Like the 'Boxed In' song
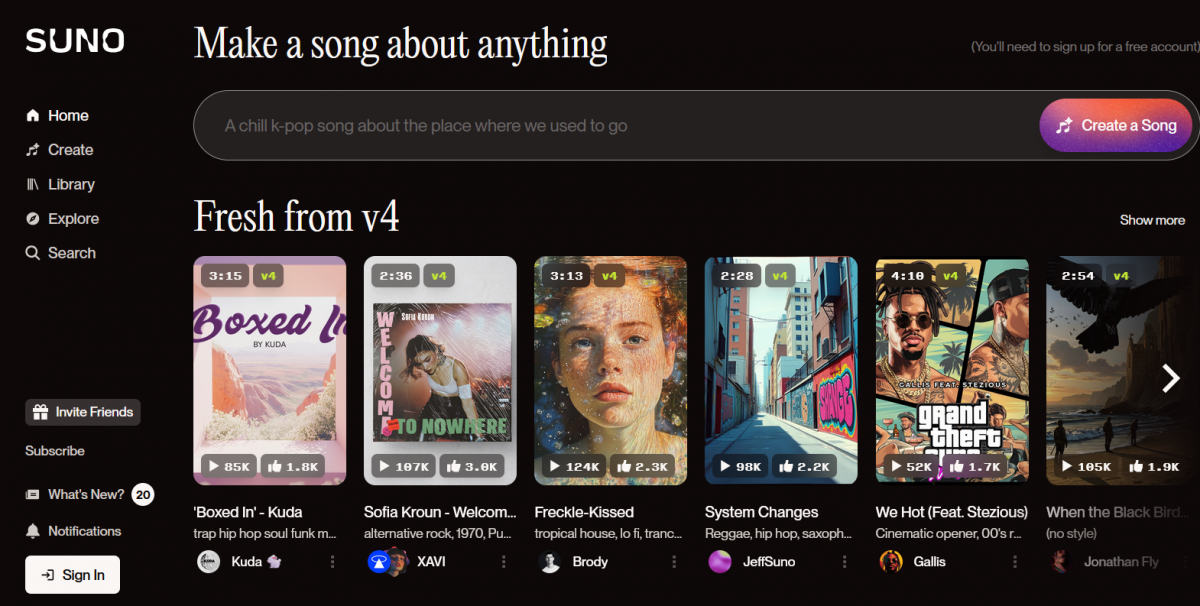 tap(291, 466)
